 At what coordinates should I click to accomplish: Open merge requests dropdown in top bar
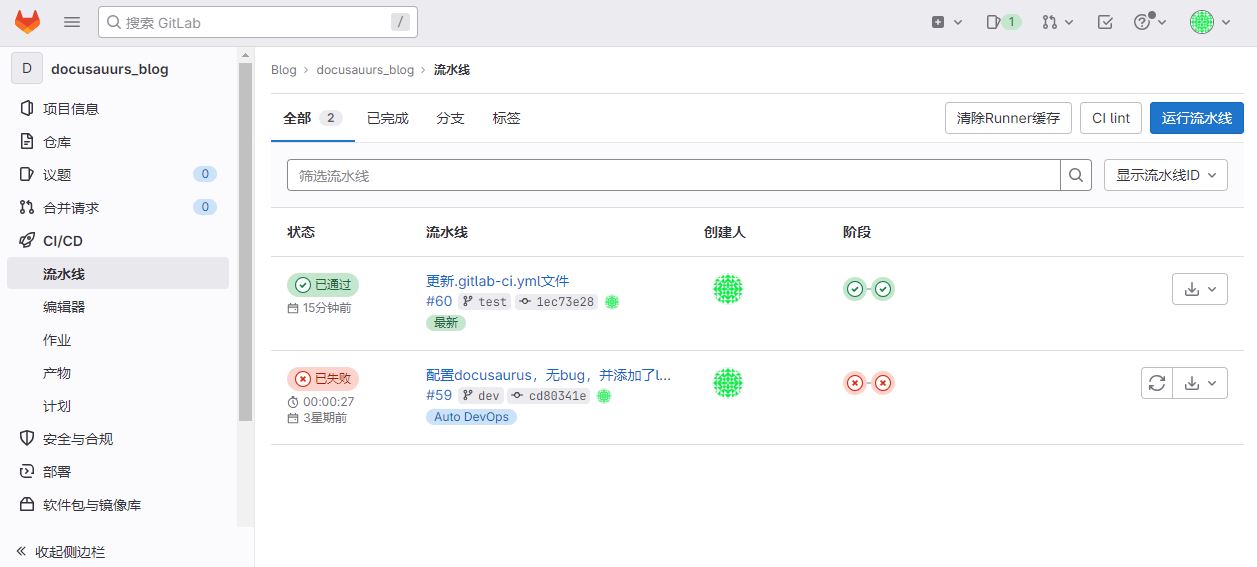[1057, 22]
